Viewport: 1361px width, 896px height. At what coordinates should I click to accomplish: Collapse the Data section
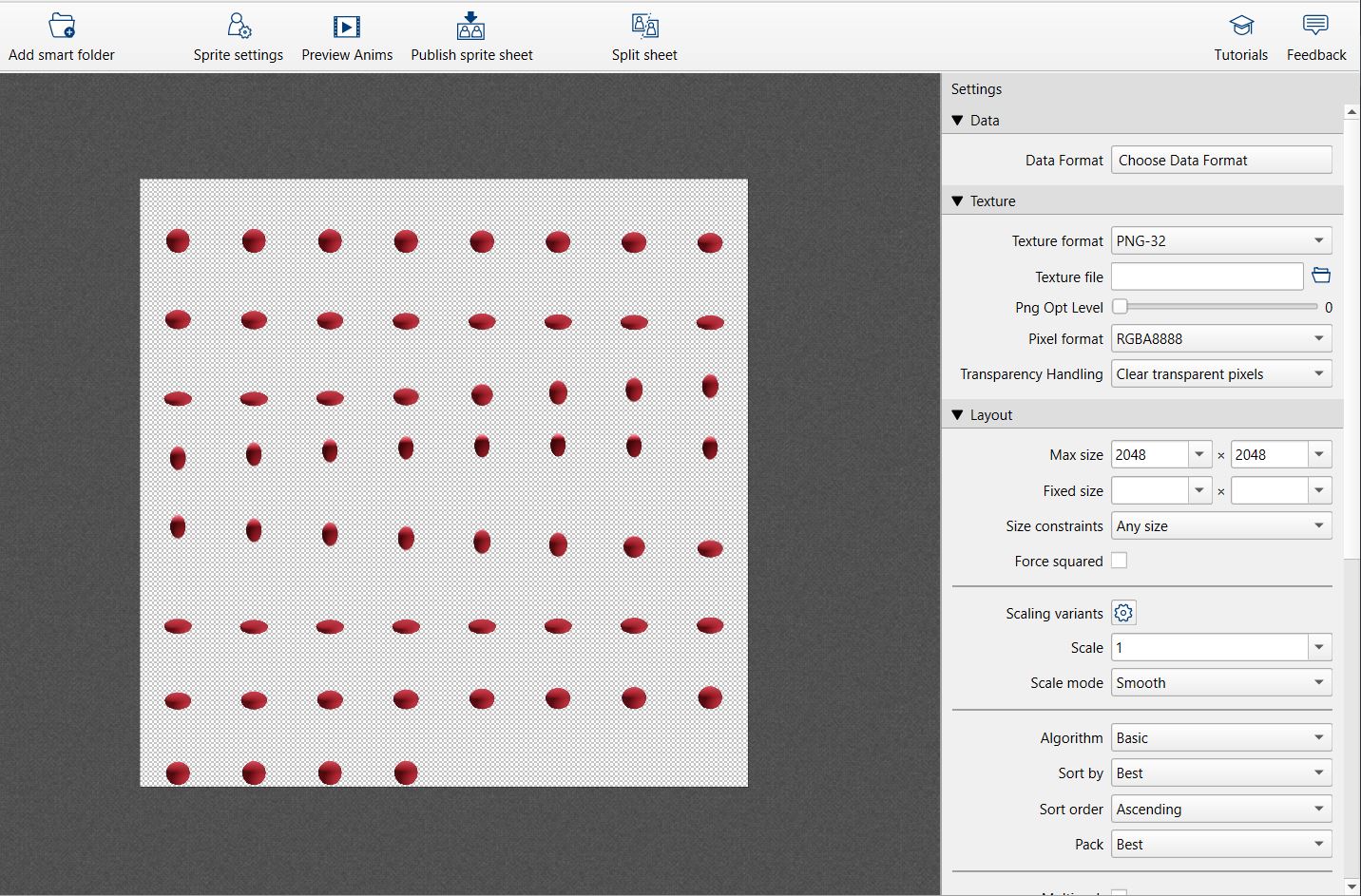tap(959, 120)
